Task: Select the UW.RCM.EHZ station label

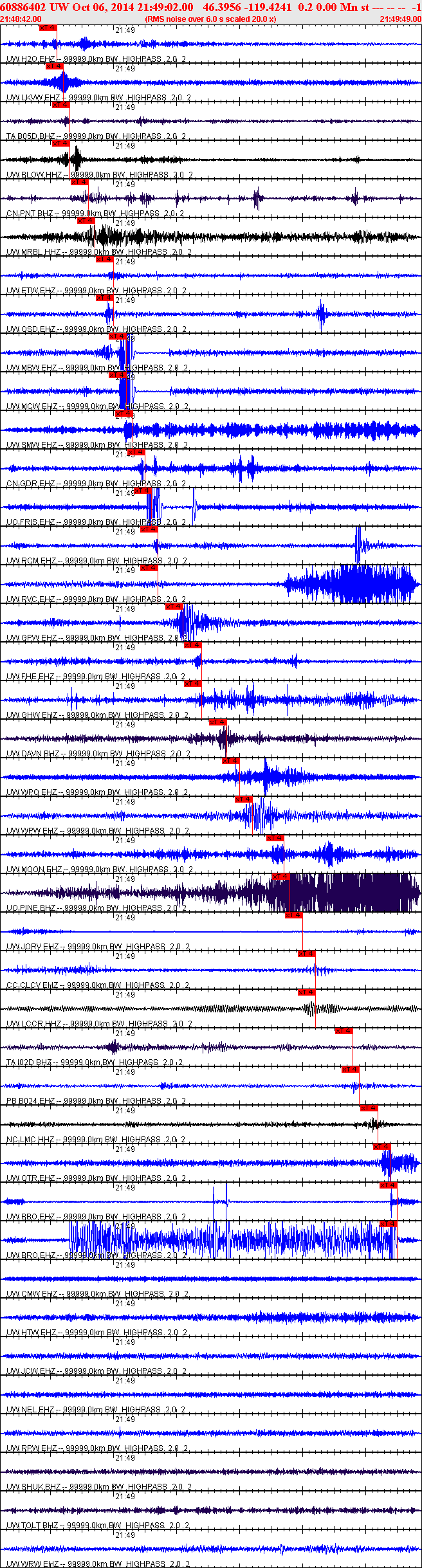Action: click(97, 561)
